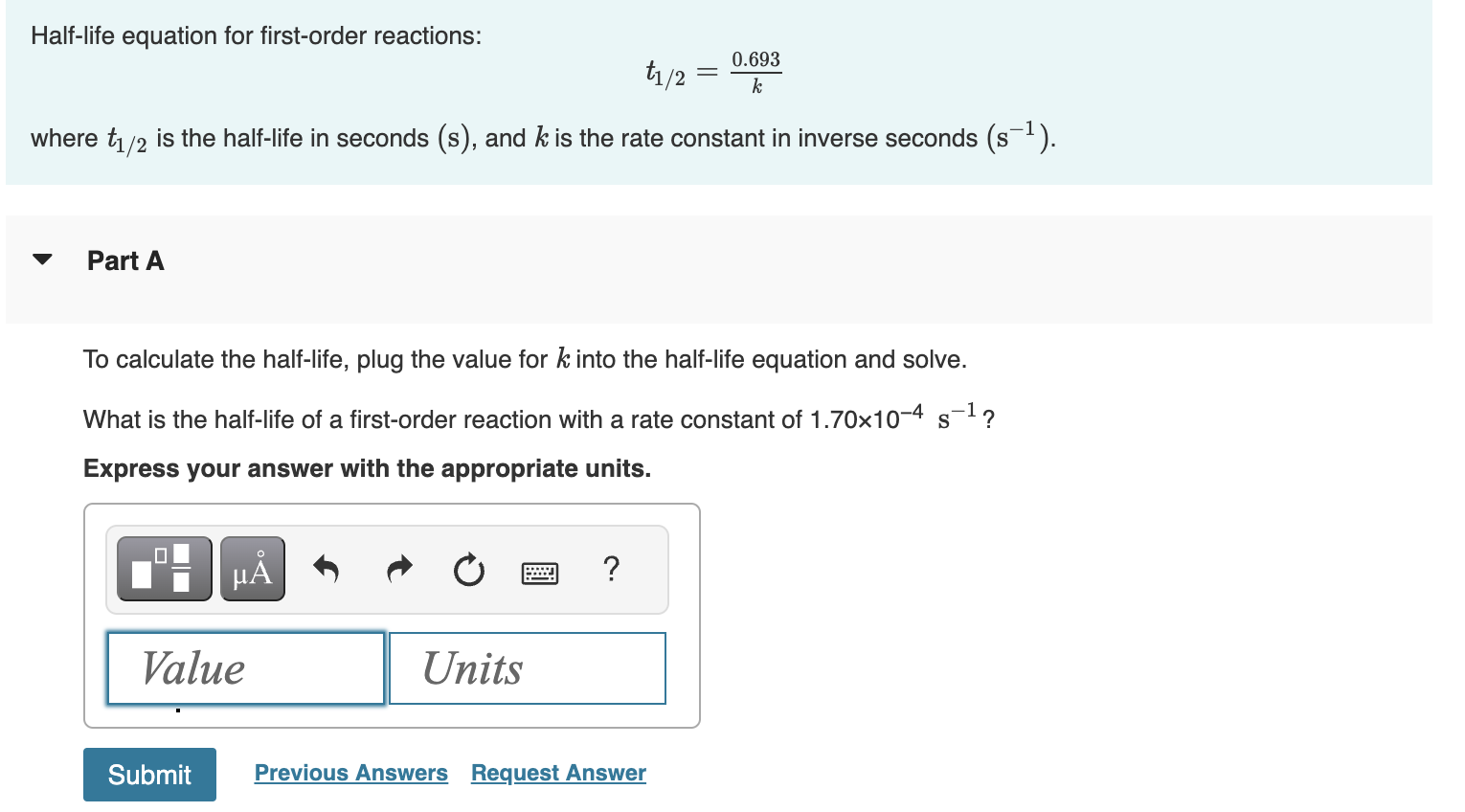Screen dimensions: 1465x812
Task: Open the μÅ units symbol menu
Action: pos(252,568)
